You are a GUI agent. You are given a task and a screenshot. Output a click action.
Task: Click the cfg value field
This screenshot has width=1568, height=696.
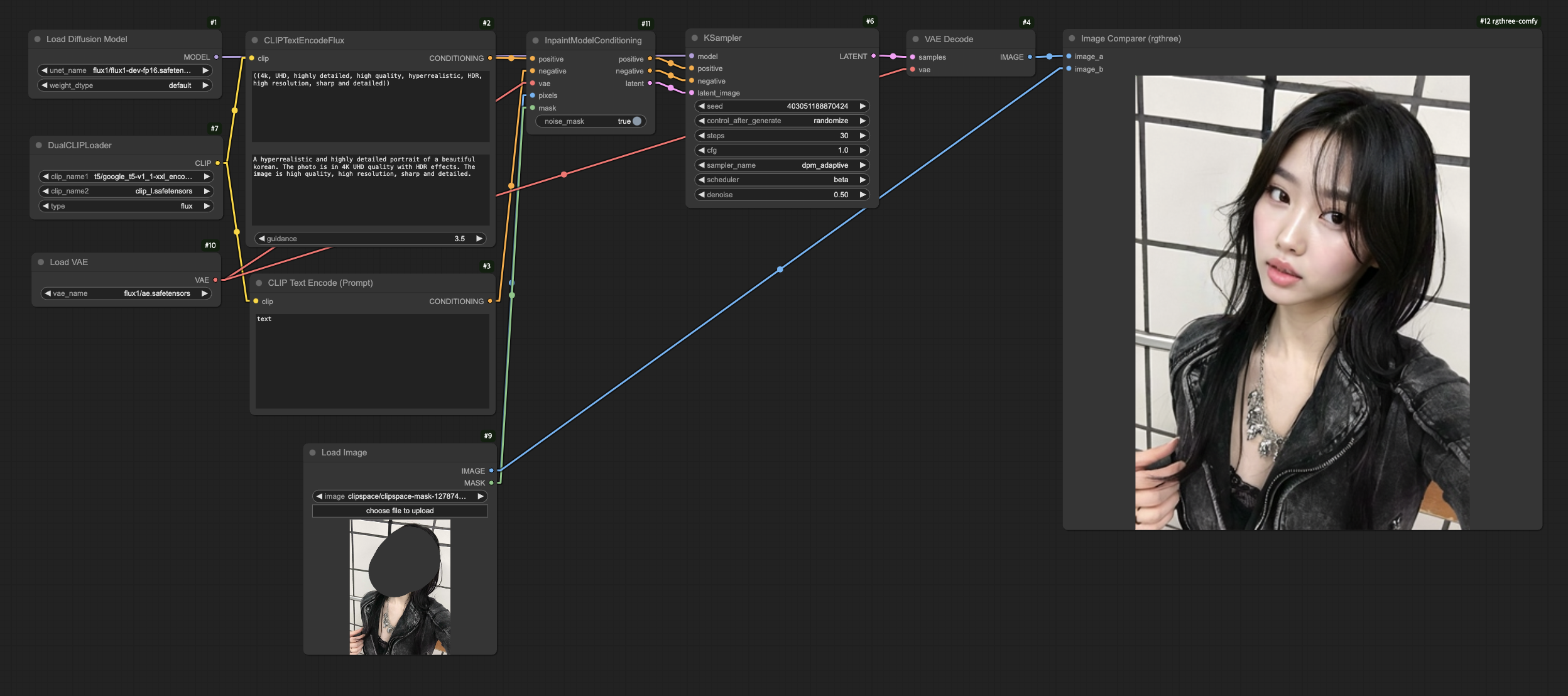[782, 150]
